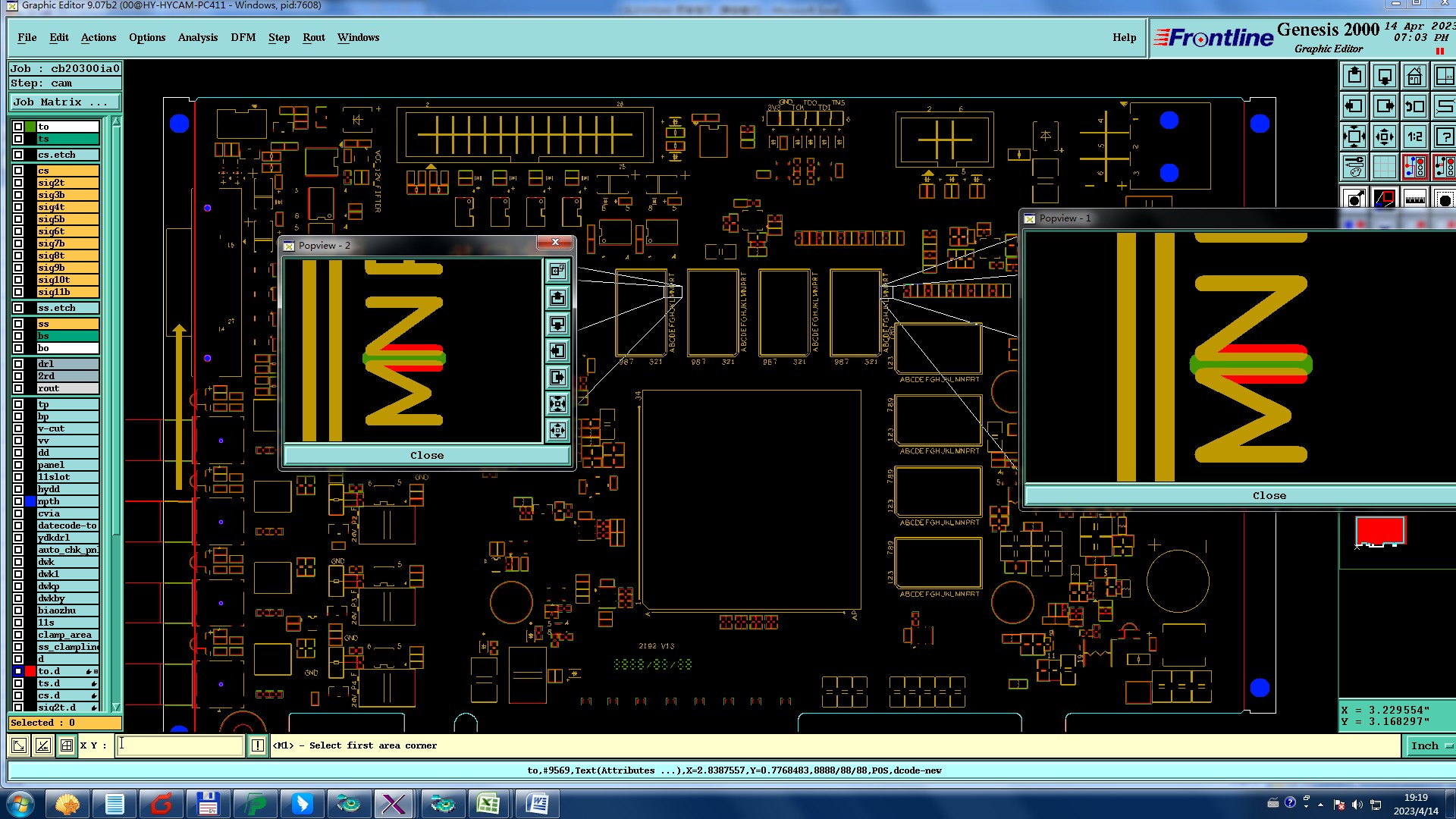Click Close button in Popview-1
This screenshot has width=1456, height=819.
1269,495
